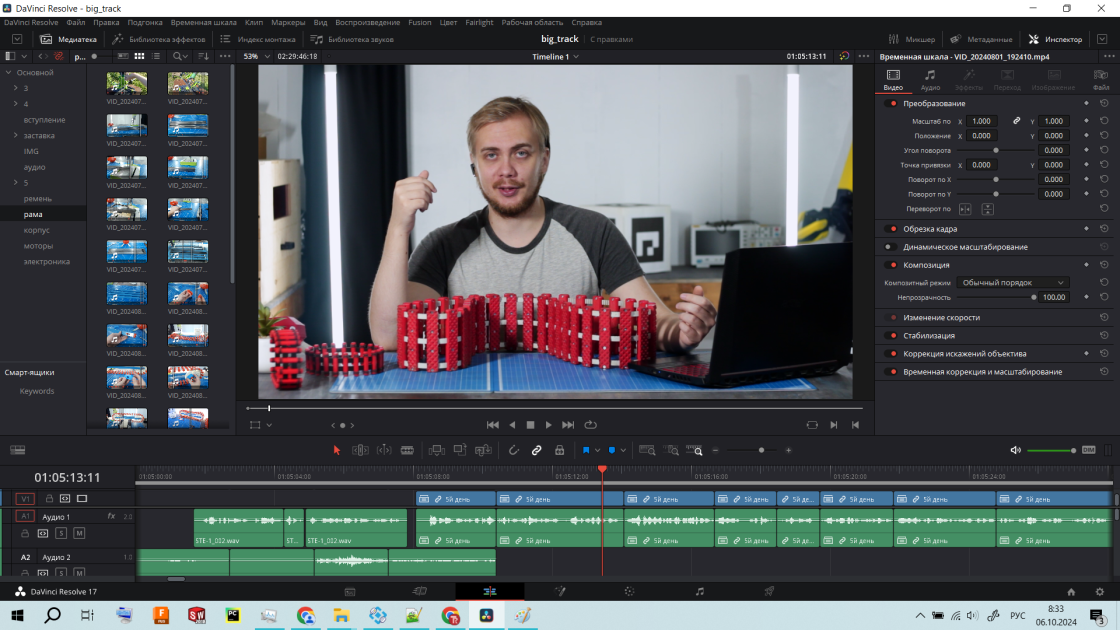Click the Position Lock padlock icon
The image size is (1120, 630).
point(559,450)
